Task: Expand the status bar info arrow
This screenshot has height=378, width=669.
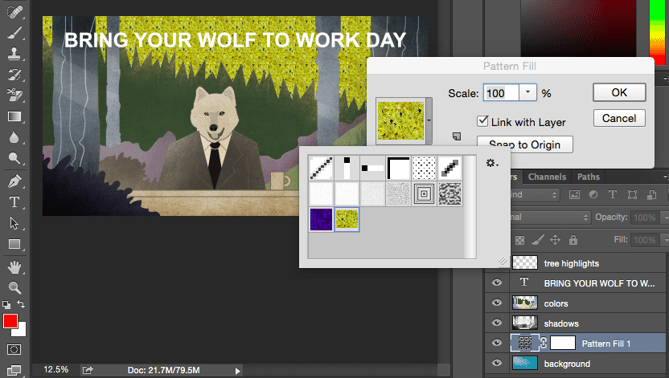Action: (x=238, y=371)
